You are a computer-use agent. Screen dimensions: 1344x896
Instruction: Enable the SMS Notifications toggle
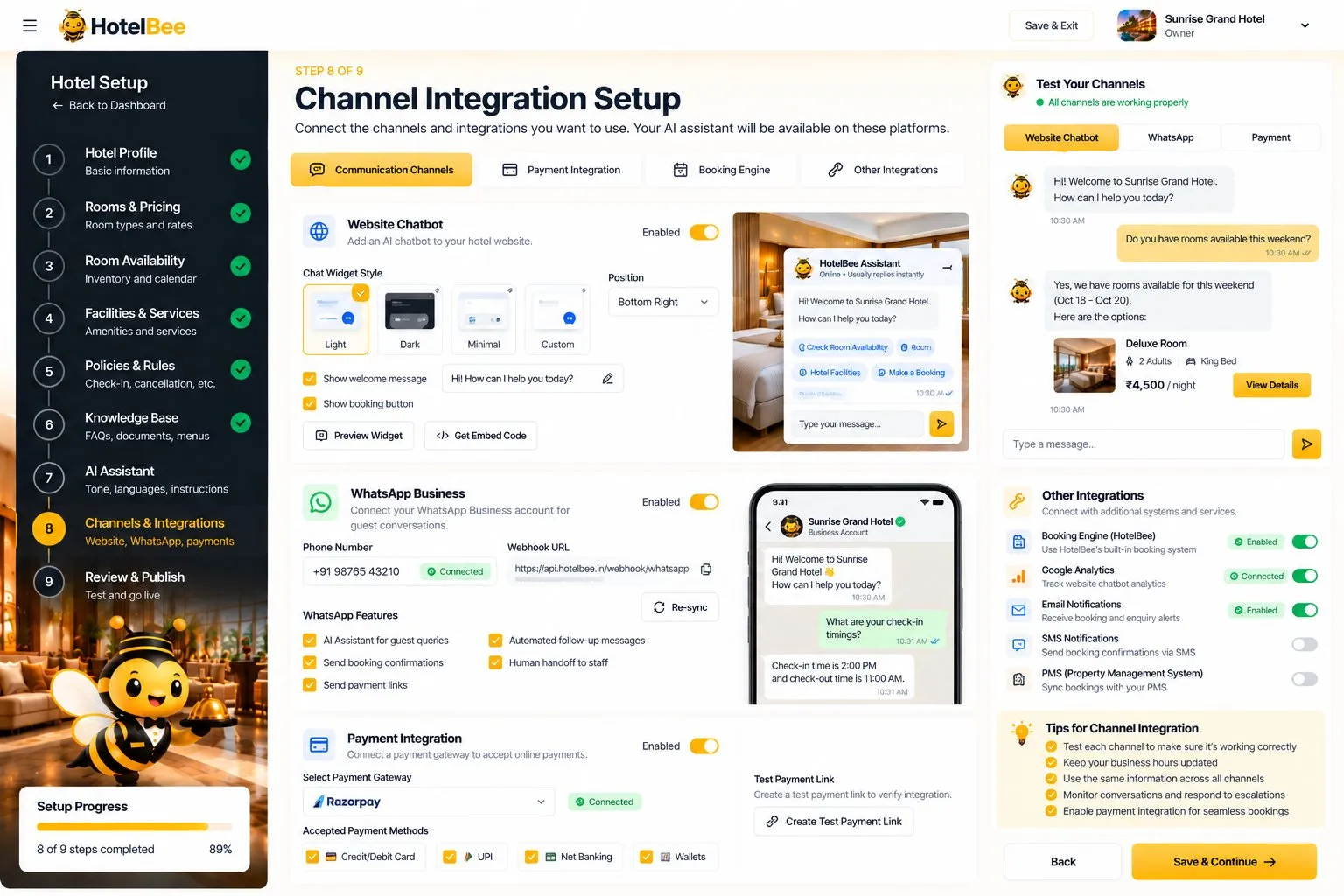click(x=1305, y=645)
